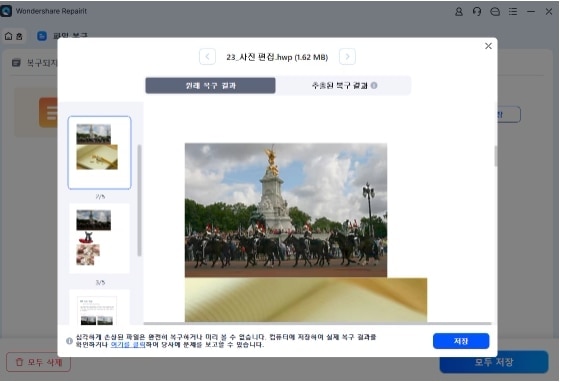The width and height of the screenshot is (561, 382).
Task: Click the orange document file icon behind dialog
Action: (48, 112)
